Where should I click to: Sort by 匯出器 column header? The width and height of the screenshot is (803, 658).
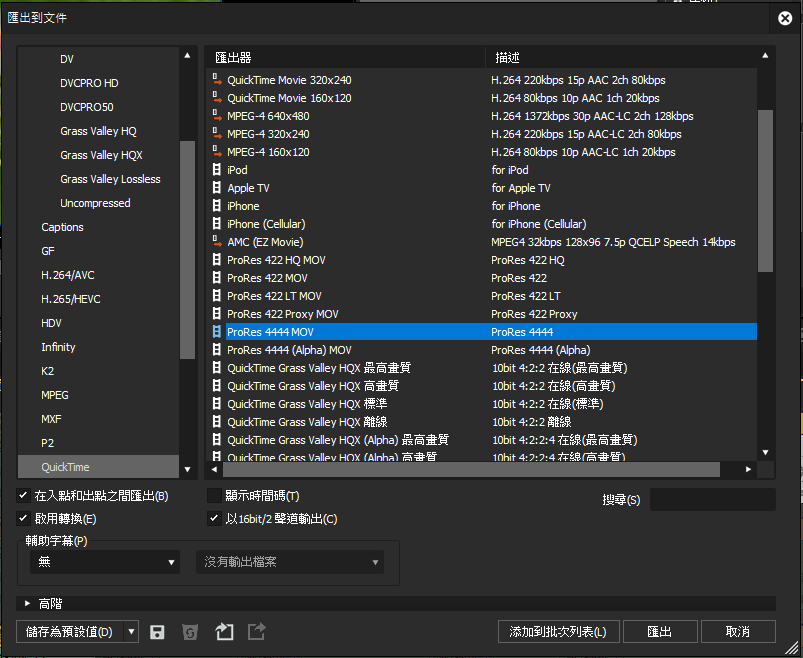click(345, 57)
